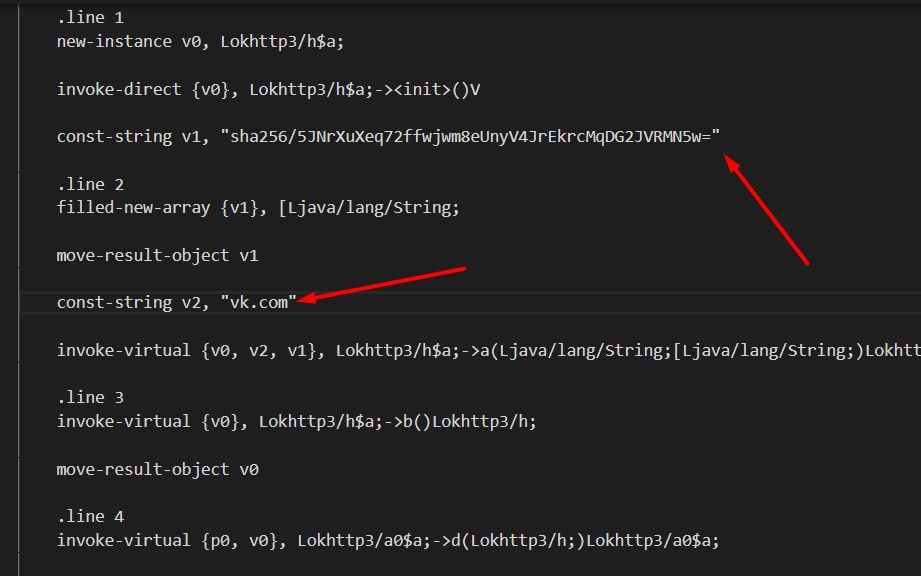This screenshot has width=921, height=576.
Task: Click invoke-virtual {p0, v0} line
Action: [x=388, y=541]
